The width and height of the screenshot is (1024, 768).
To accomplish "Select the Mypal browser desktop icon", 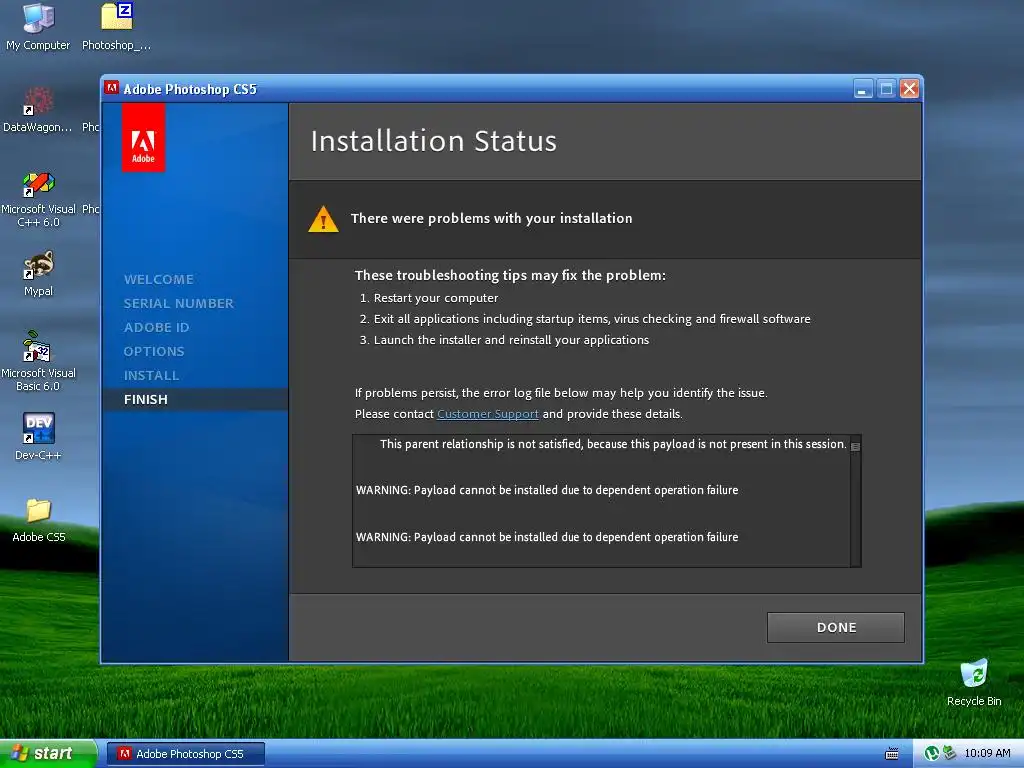I will coord(38,274).
